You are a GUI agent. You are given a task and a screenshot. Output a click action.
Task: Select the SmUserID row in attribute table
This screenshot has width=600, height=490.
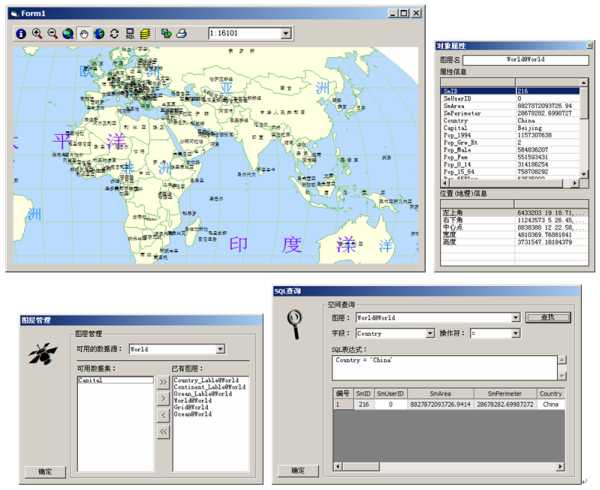(510, 99)
